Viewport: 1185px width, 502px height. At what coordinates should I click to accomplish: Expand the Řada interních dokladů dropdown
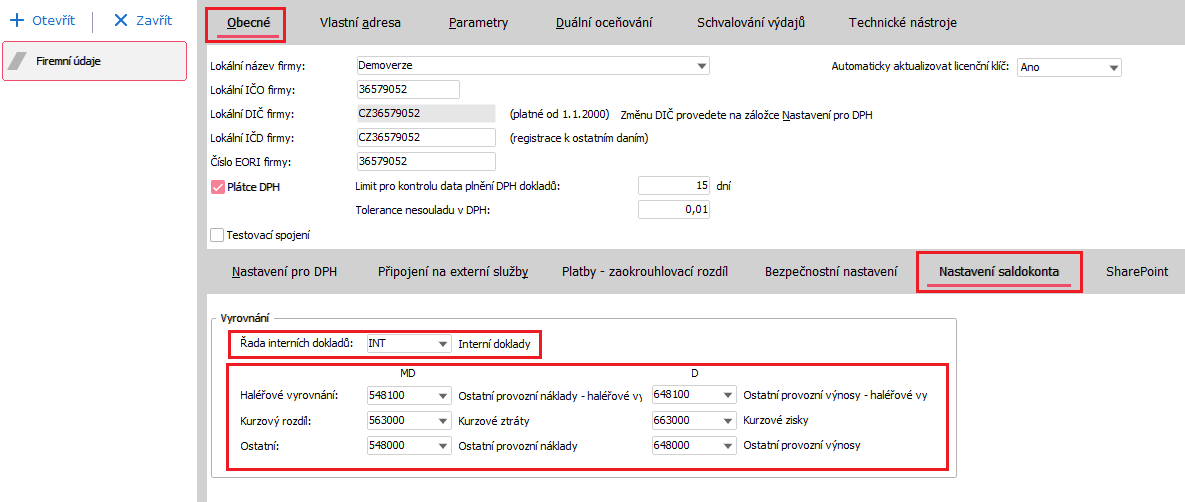444,344
